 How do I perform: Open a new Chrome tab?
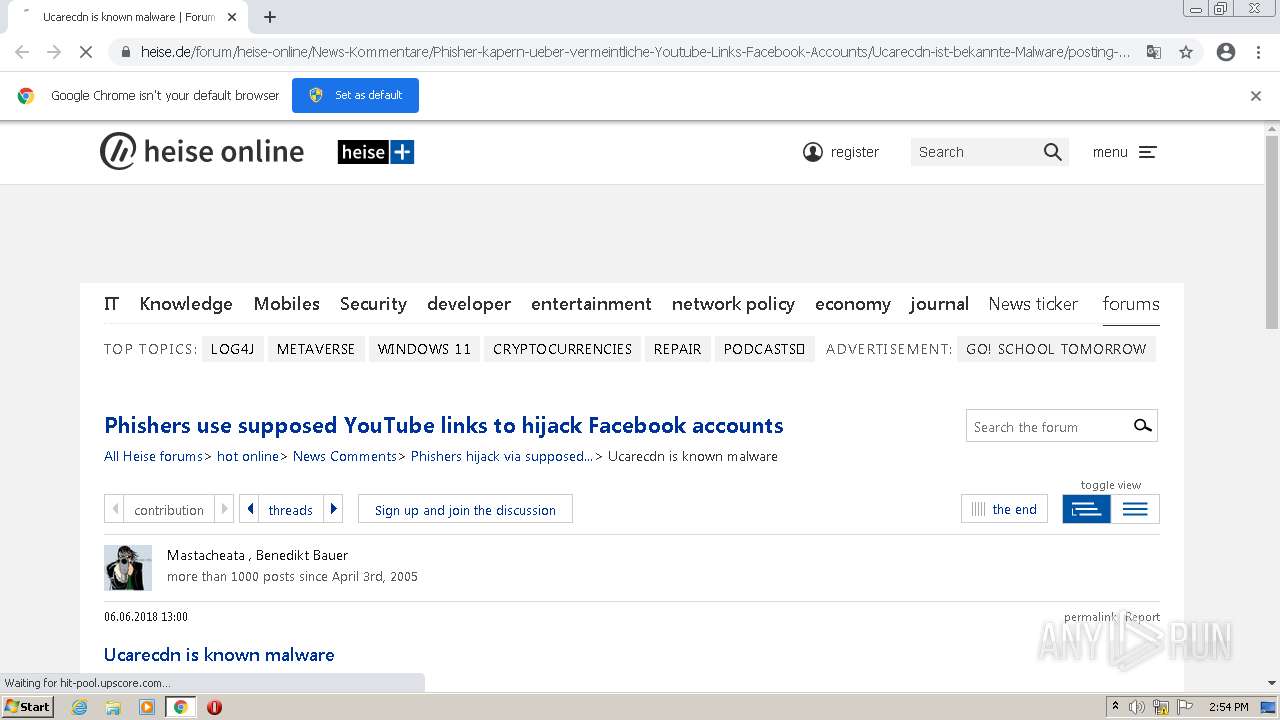(x=270, y=17)
